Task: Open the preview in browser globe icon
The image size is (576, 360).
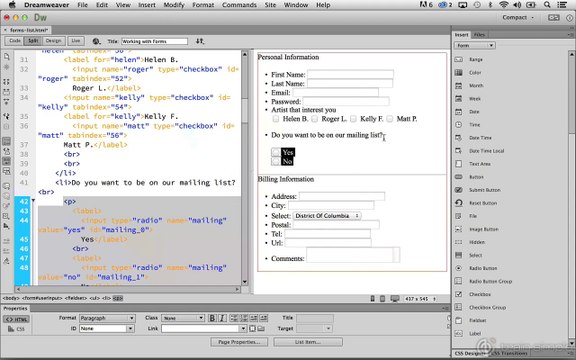Action: pos(96,41)
